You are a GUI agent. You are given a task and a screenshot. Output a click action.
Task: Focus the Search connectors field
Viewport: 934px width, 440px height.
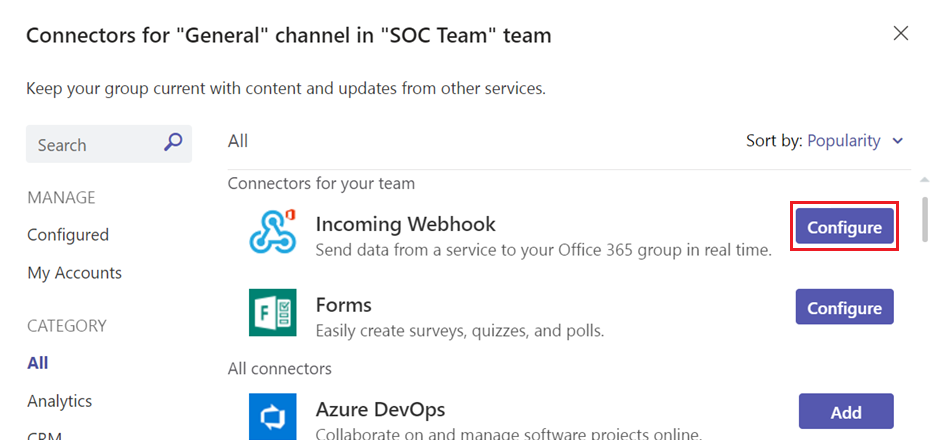tap(109, 143)
